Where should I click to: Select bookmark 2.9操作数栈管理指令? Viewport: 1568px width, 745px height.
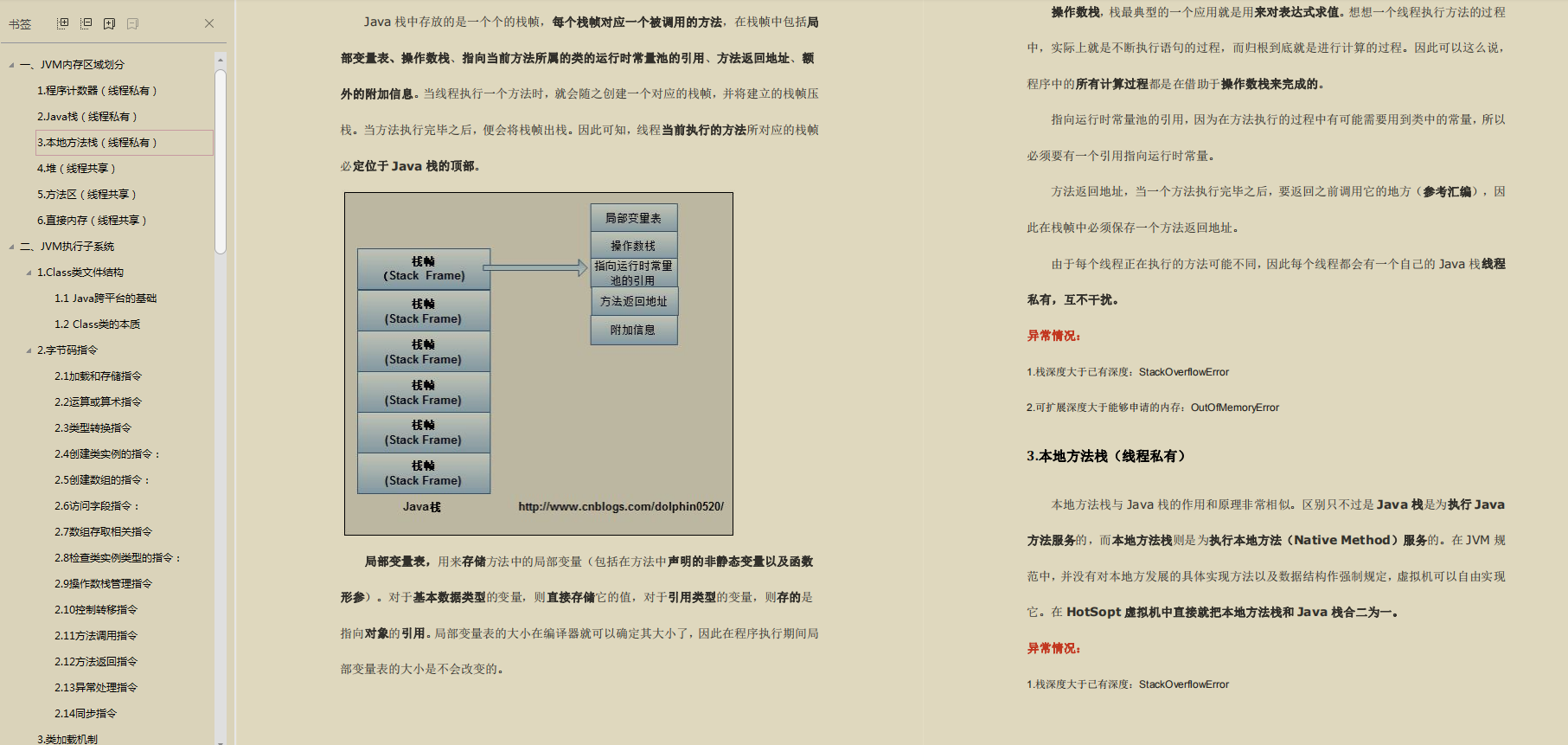[x=103, y=584]
